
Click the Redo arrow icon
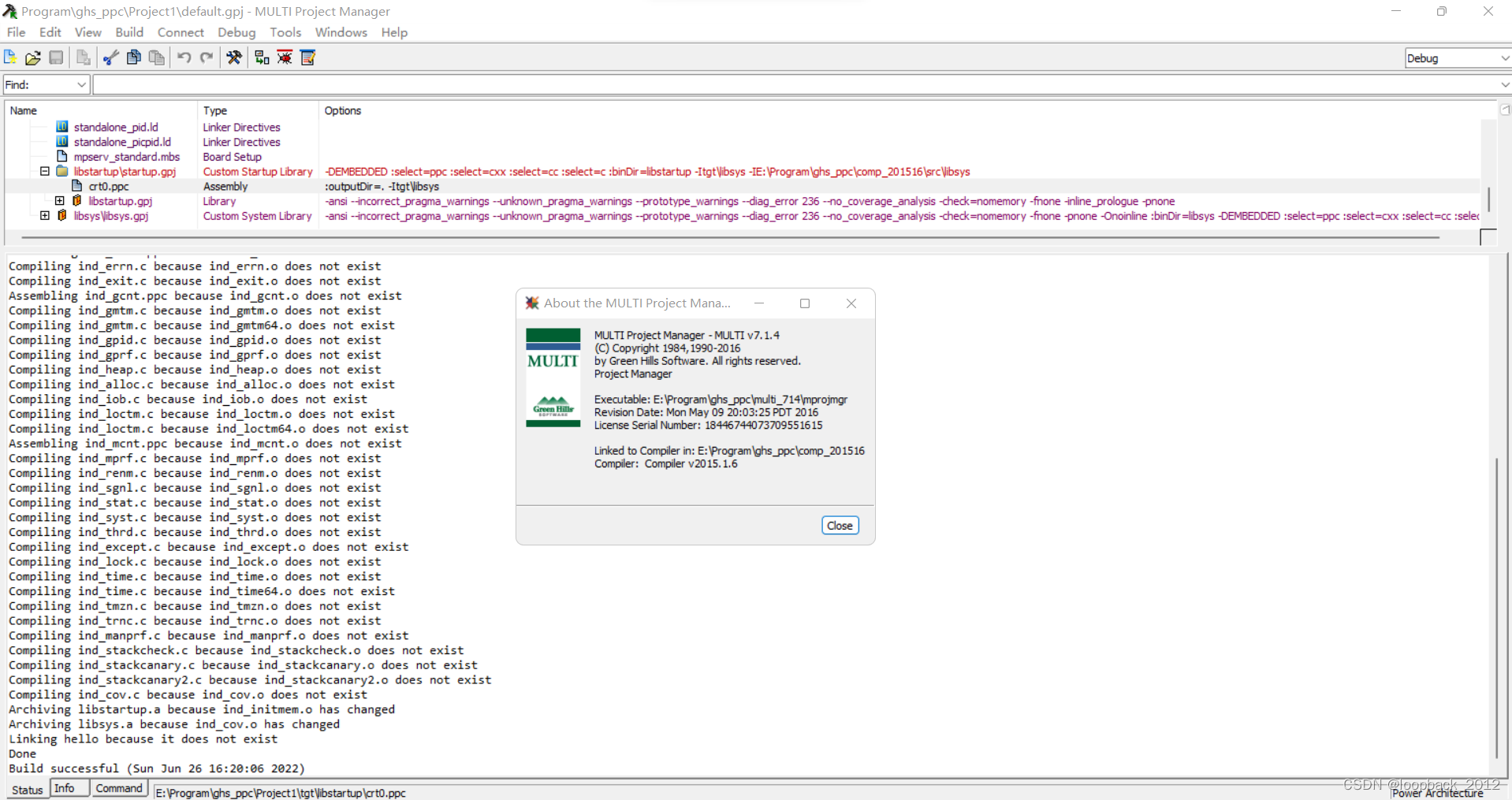pyautogui.click(x=206, y=57)
